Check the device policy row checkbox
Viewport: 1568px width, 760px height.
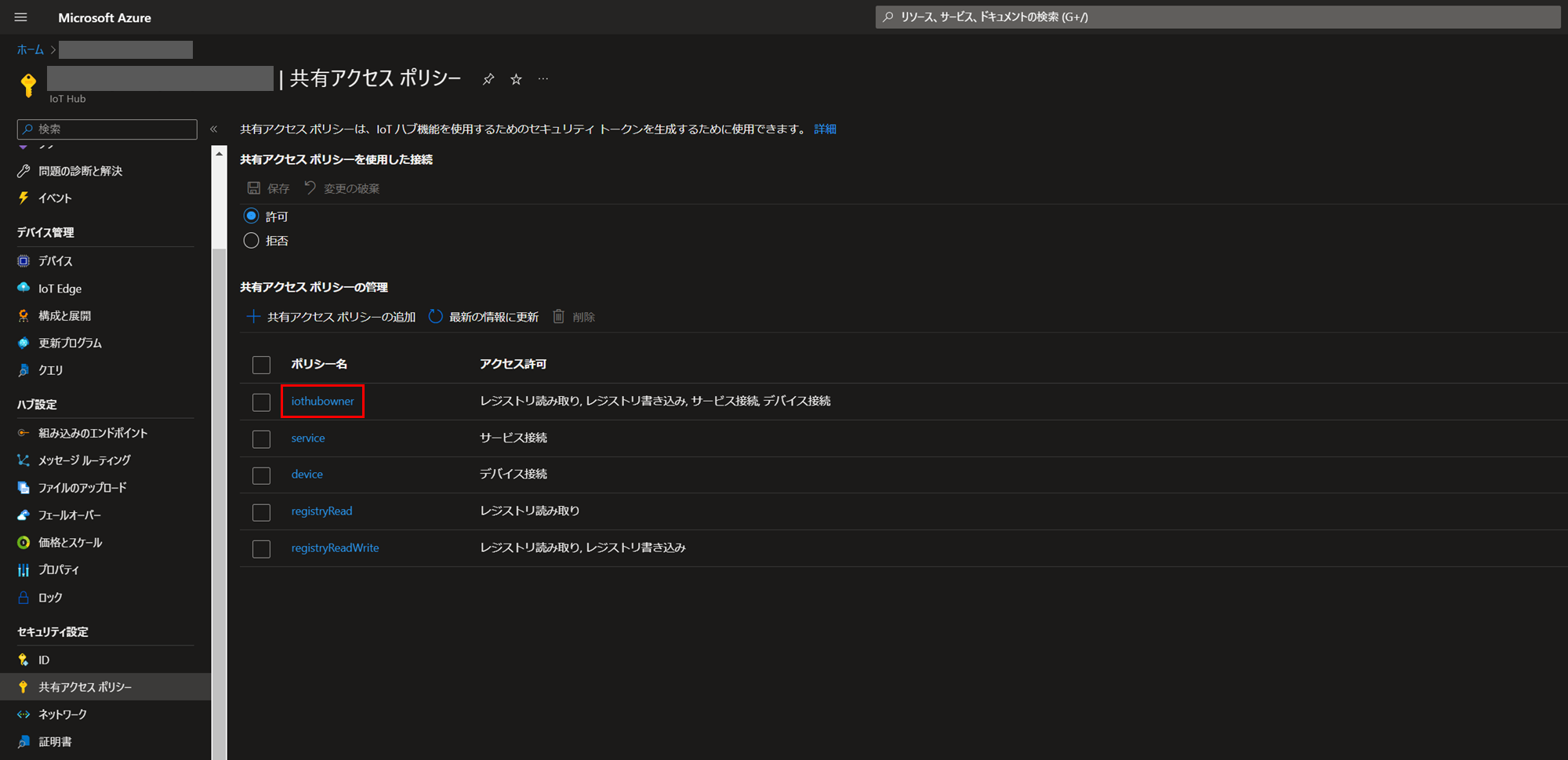[261, 475]
